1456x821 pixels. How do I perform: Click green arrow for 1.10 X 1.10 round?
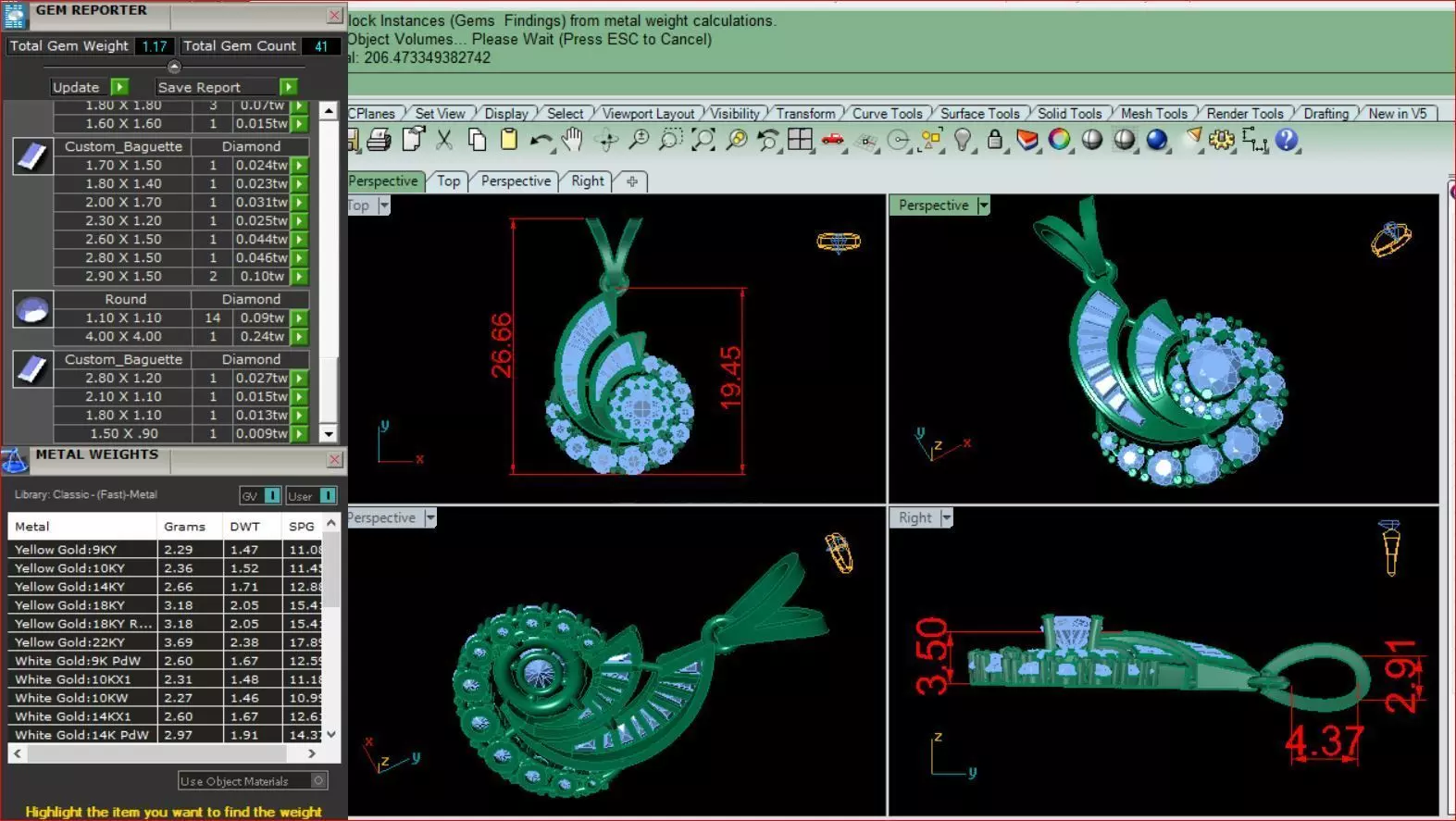299,318
